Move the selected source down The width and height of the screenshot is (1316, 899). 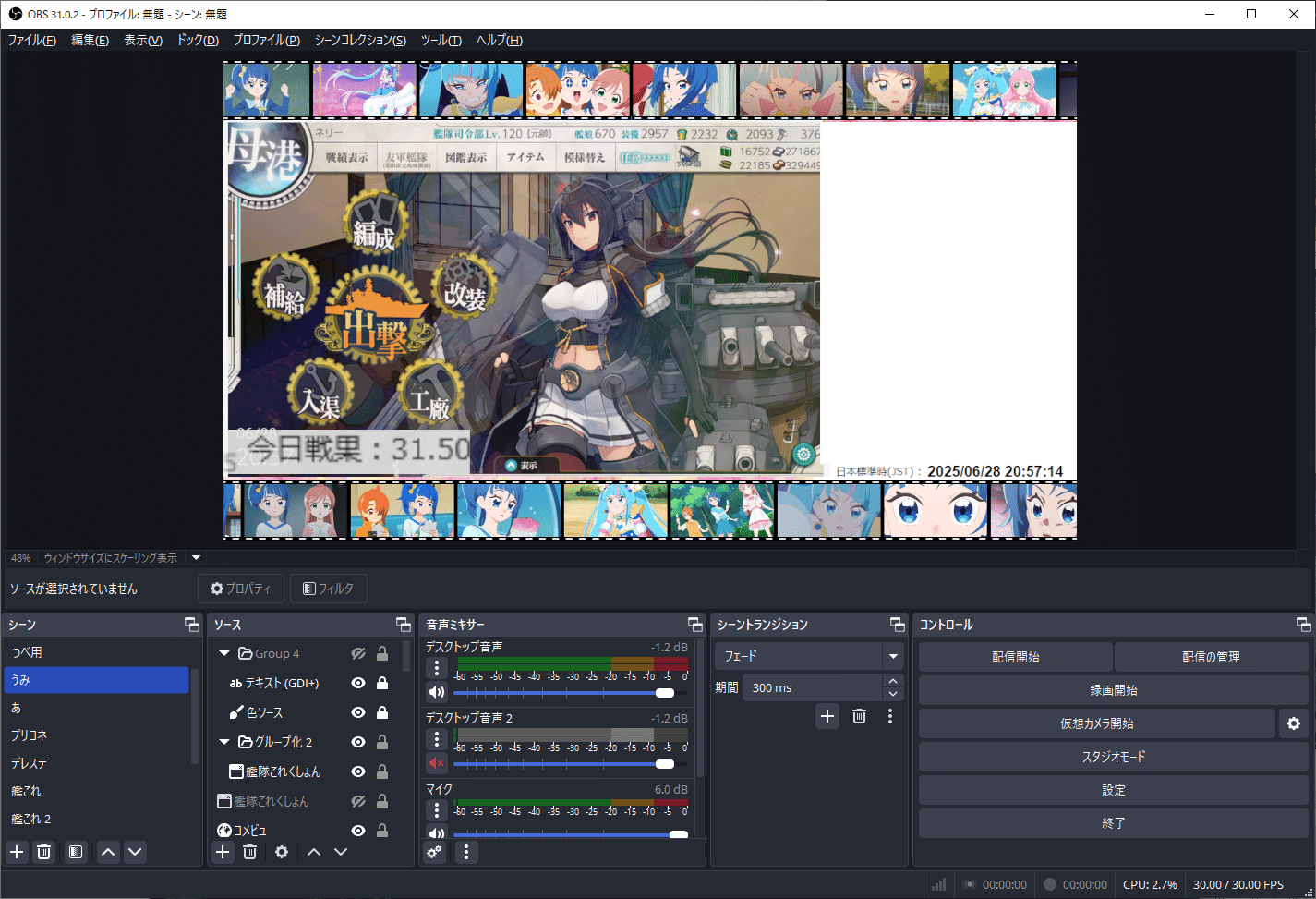coord(341,852)
